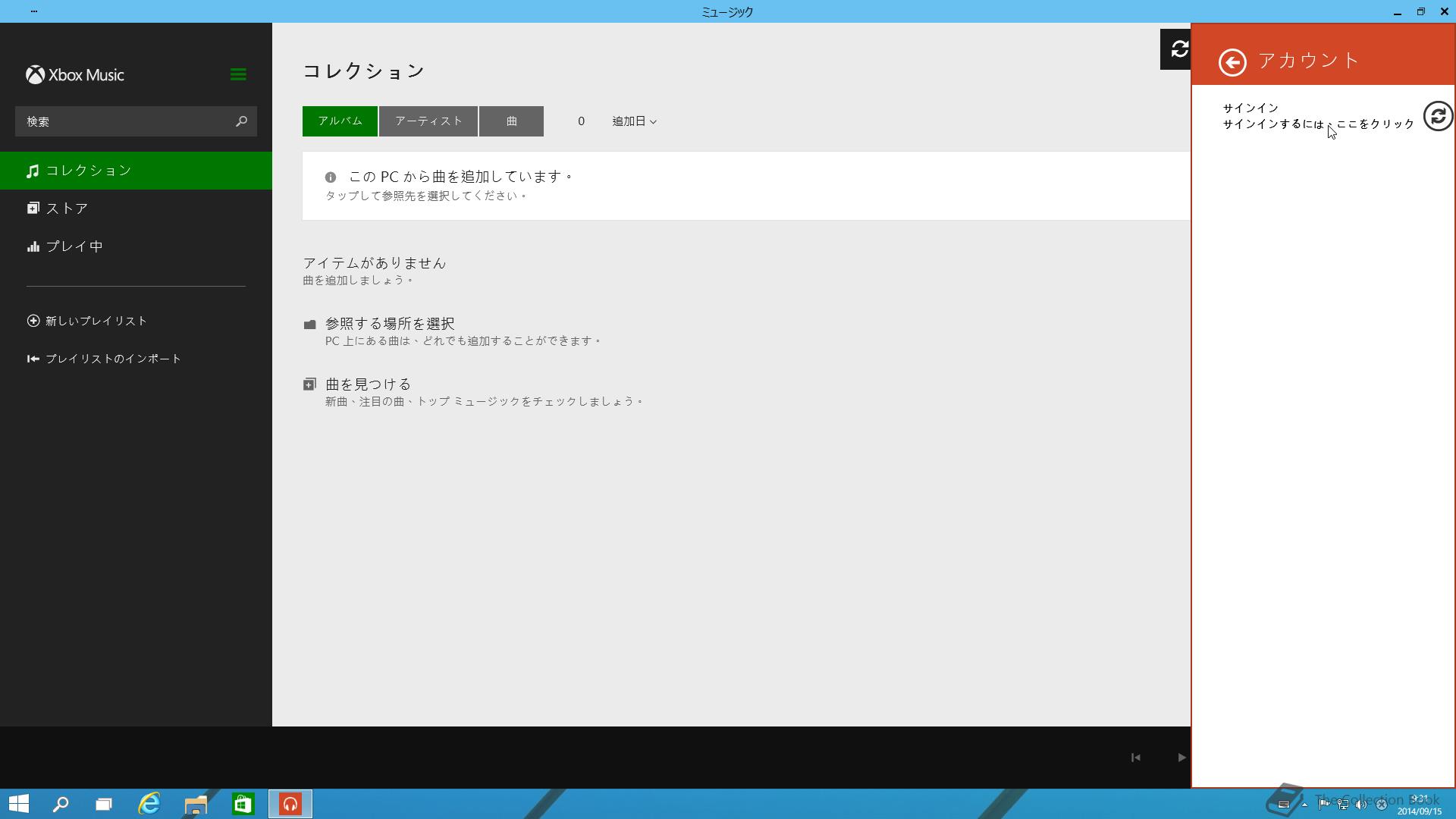Open コレクション in the sidebar

pos(136,171)
